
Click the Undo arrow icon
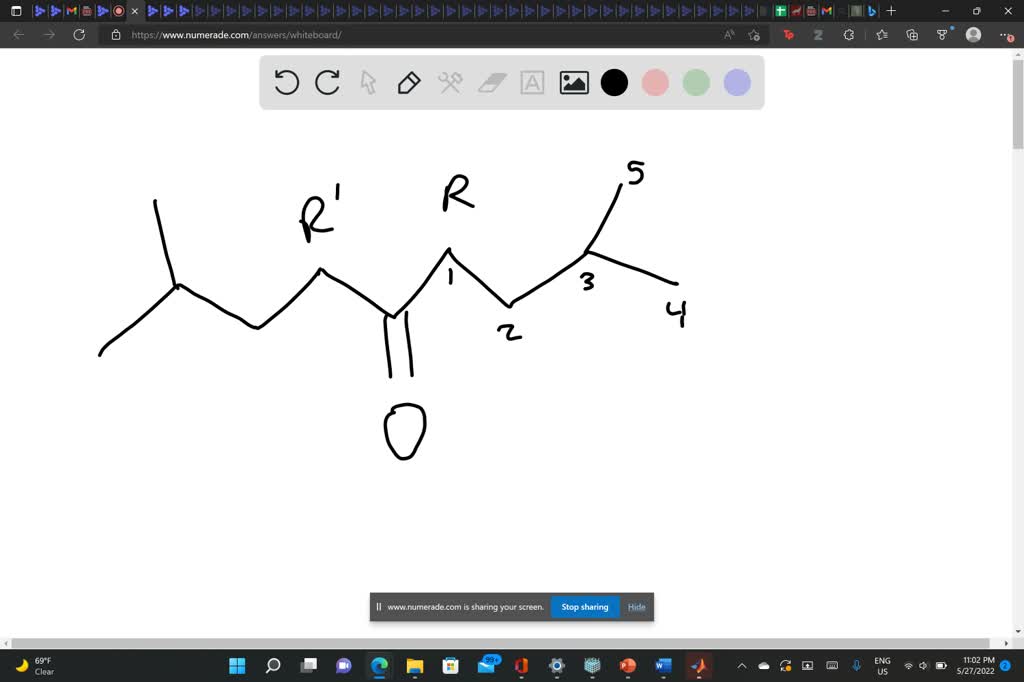point(287,83)
